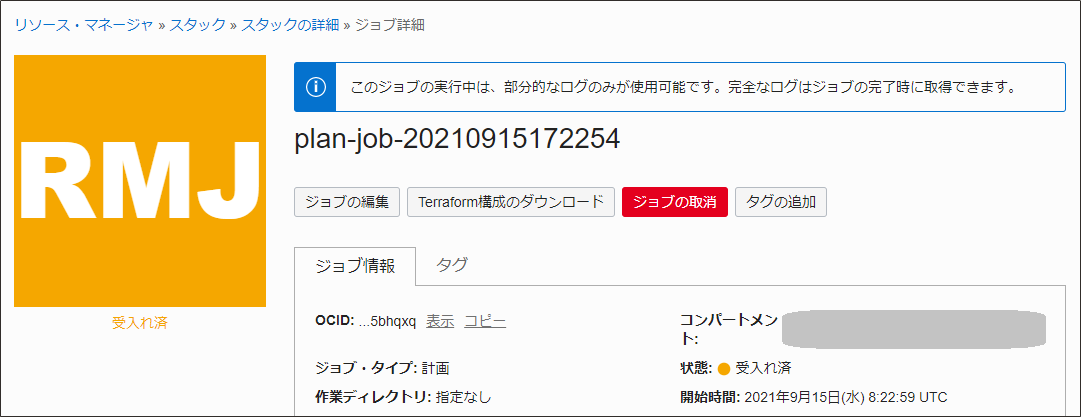Click the orange status dot beside 状態
This screenshot has width=1081, height=417.
click(724, 368)
